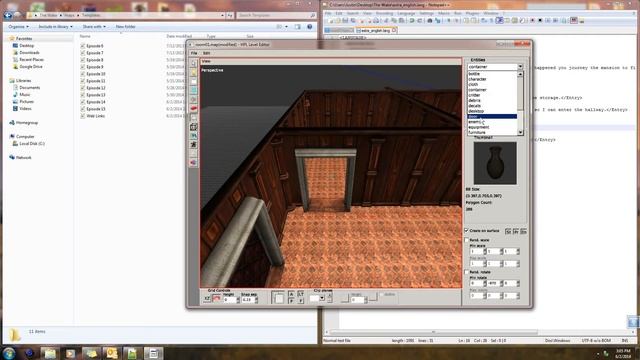Select 'desktop' in the entity category list
Image resolution: width=640 pixels, height=360 pixels.
pos(492,111)
